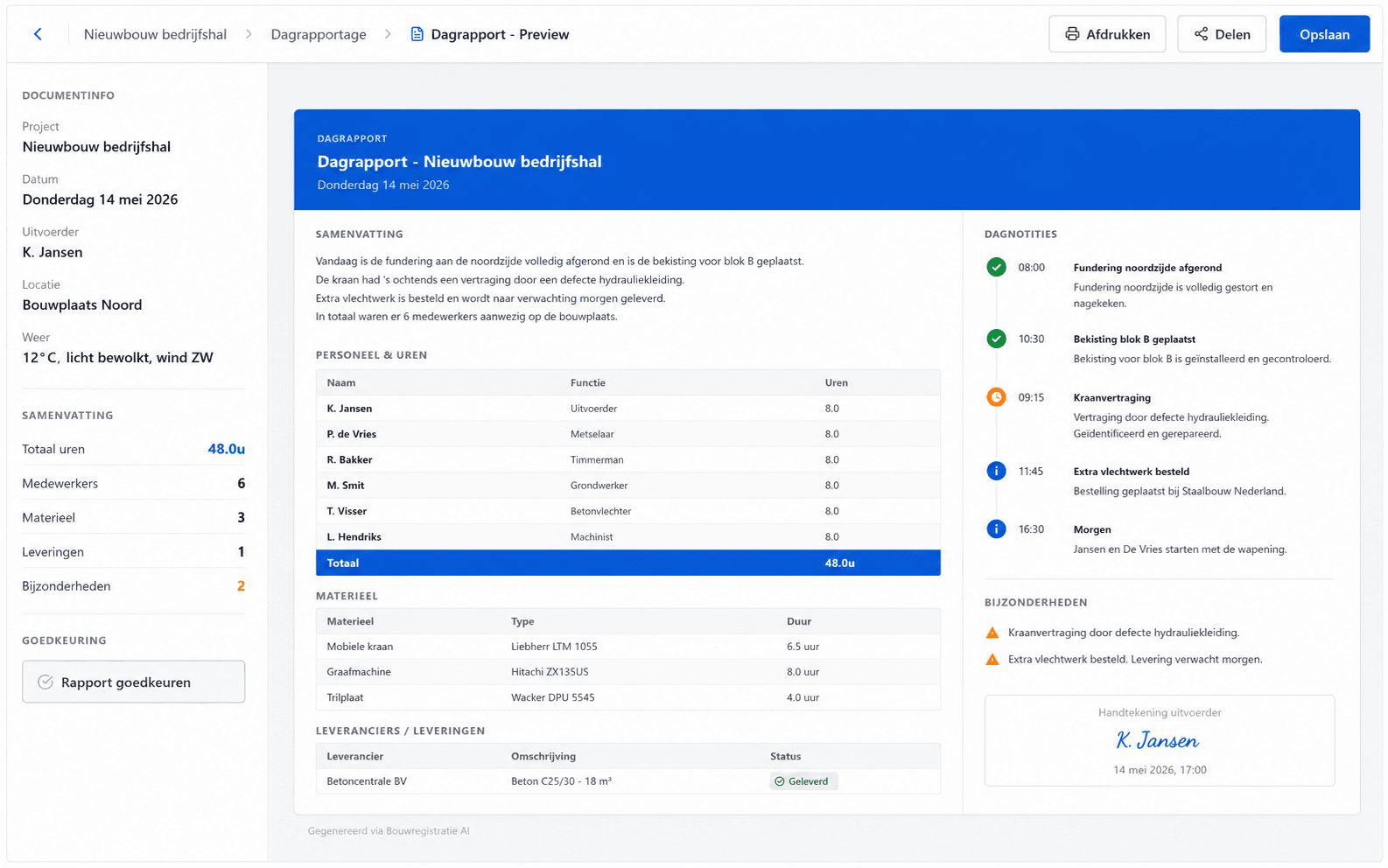Select the blue Totaal row in Personeel table
Viewport: 1388px width, 868px height.
coord(627,563)
